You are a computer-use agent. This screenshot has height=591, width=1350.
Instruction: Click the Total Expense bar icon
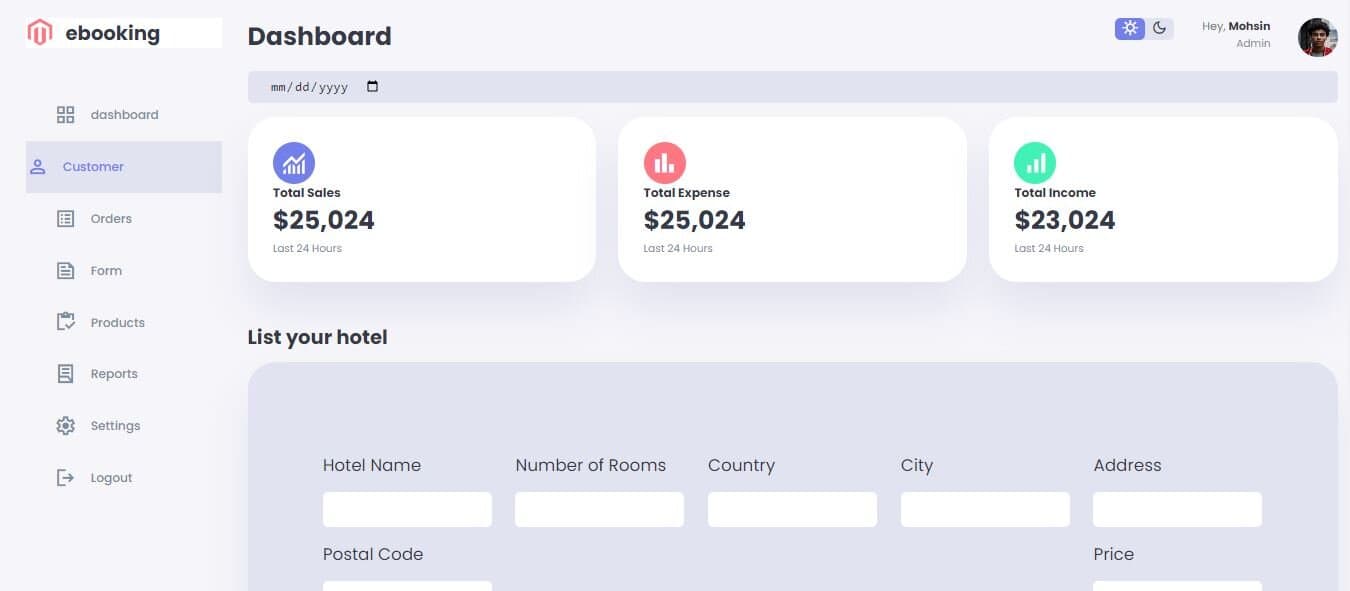665,163
